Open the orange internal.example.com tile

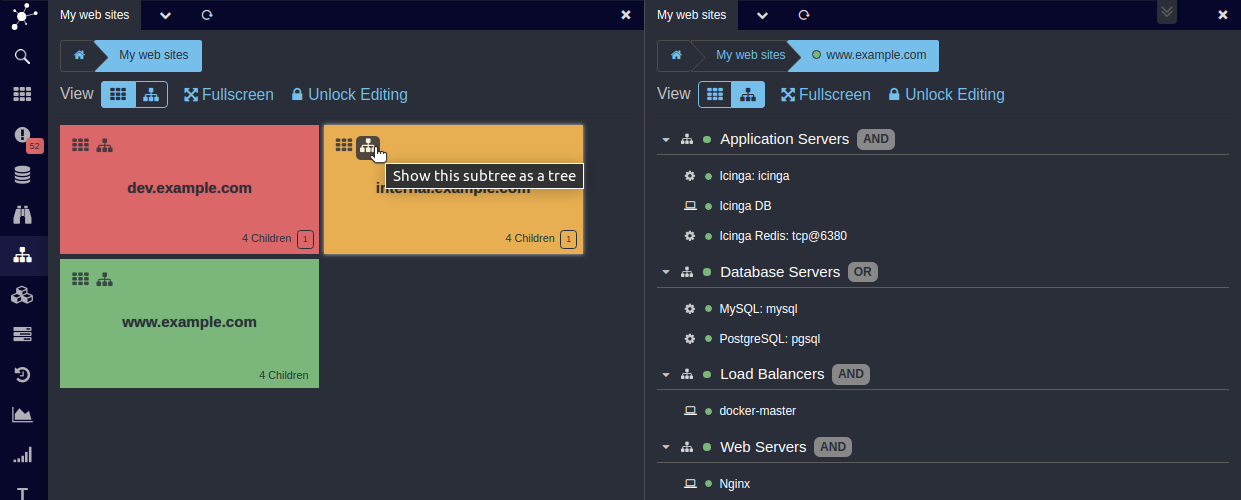[453, 210]
